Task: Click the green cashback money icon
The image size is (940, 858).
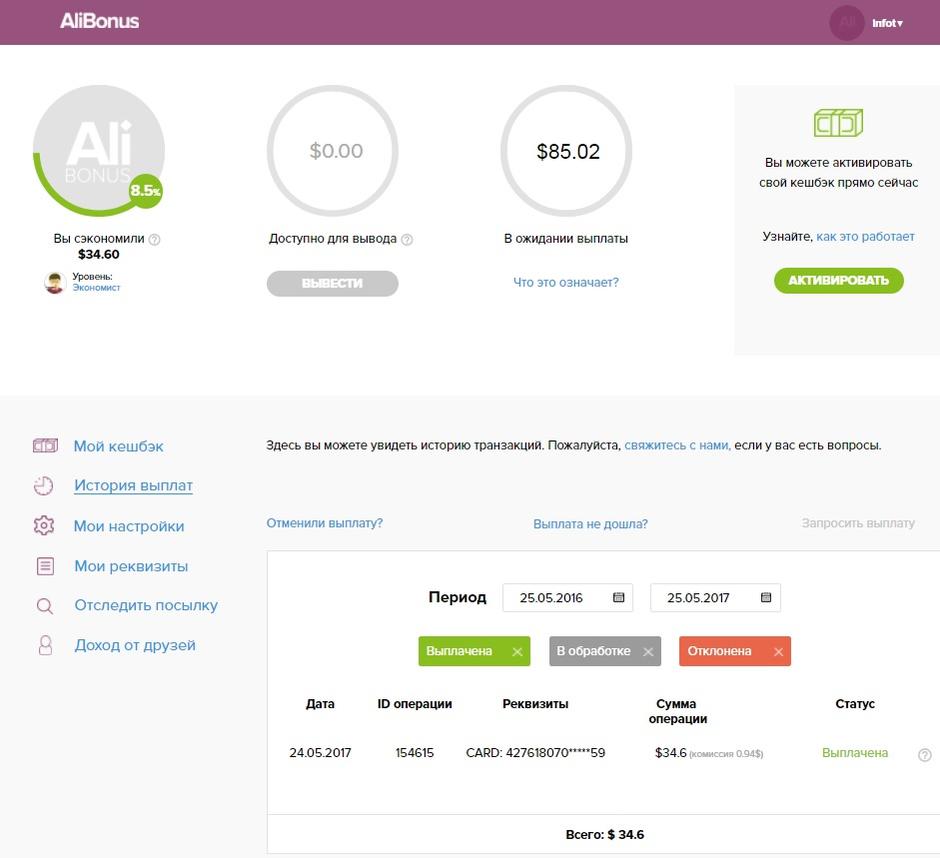Action: [838, 123]
